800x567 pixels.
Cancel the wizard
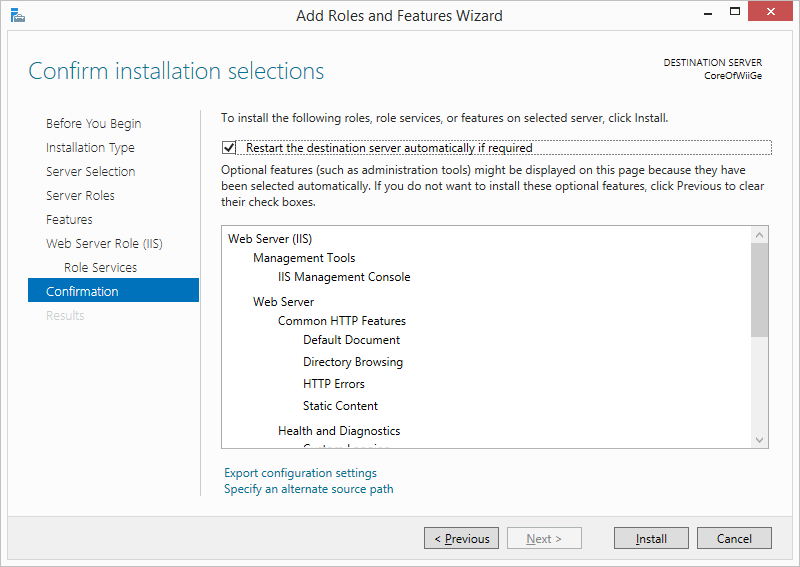coord(734,538)
